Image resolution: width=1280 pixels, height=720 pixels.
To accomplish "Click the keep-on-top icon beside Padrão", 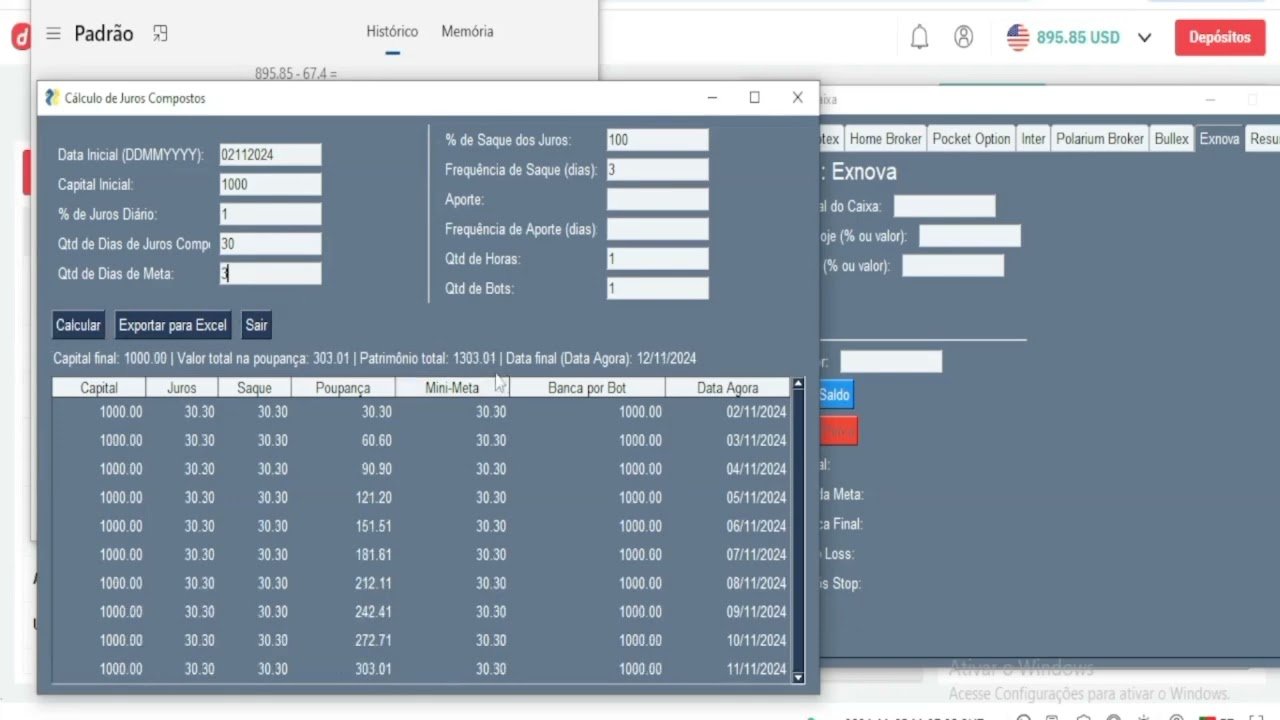I will [x=160, y=34].
